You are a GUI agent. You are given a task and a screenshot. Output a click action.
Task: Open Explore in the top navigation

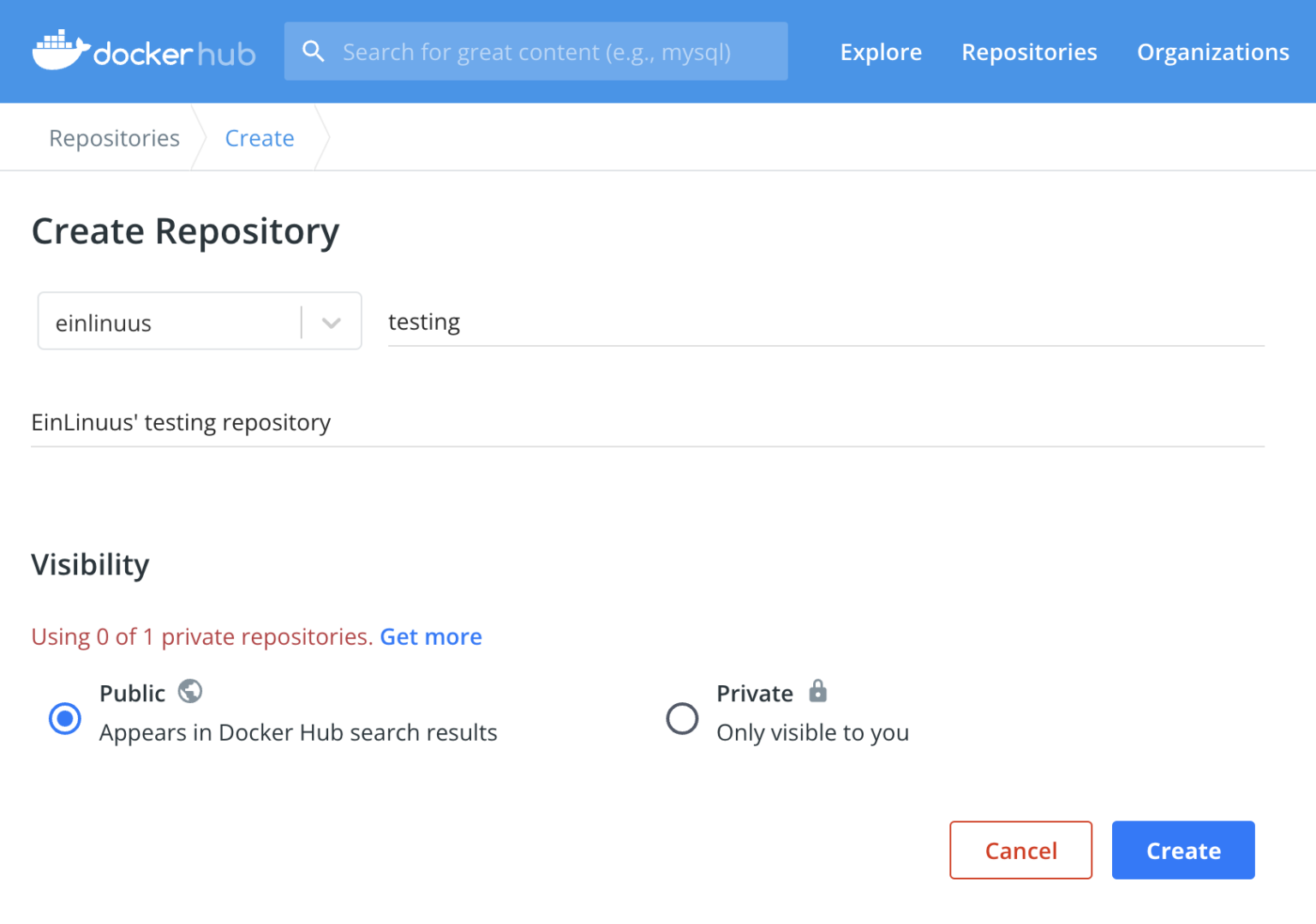point(880,52)
